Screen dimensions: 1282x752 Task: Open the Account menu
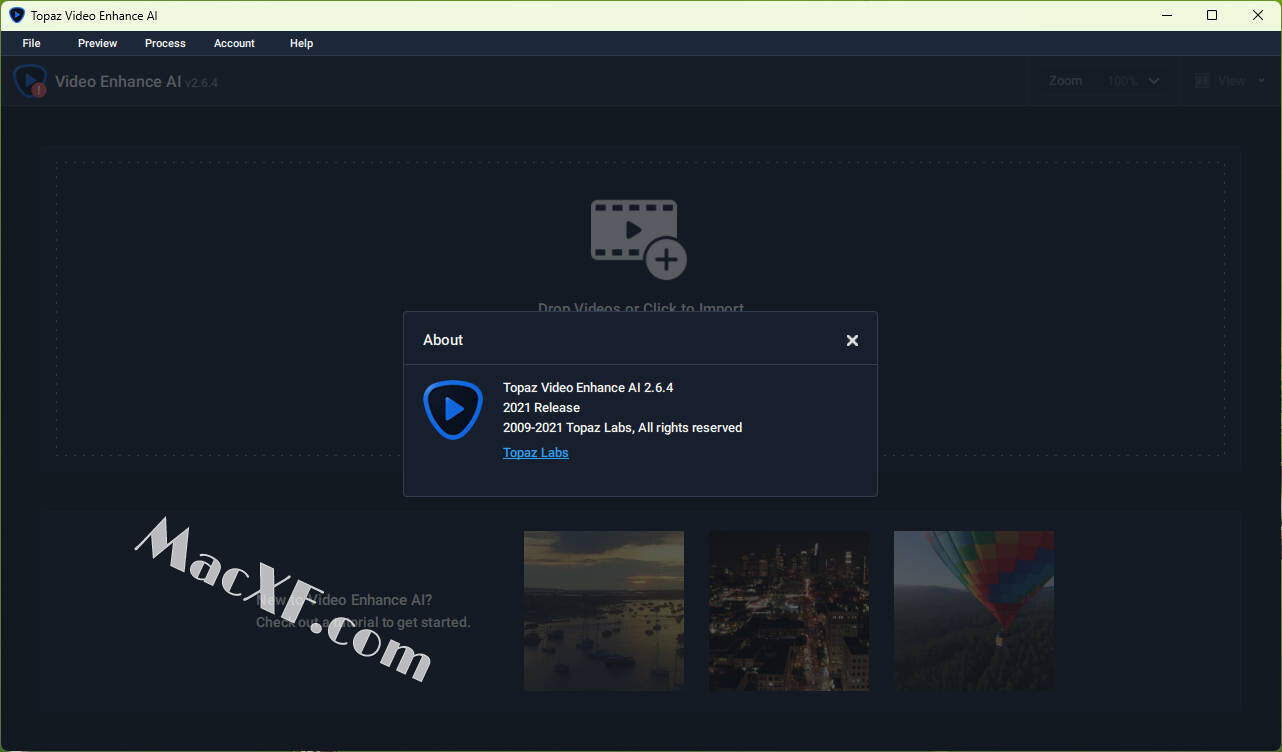click(x=234, y=43)
